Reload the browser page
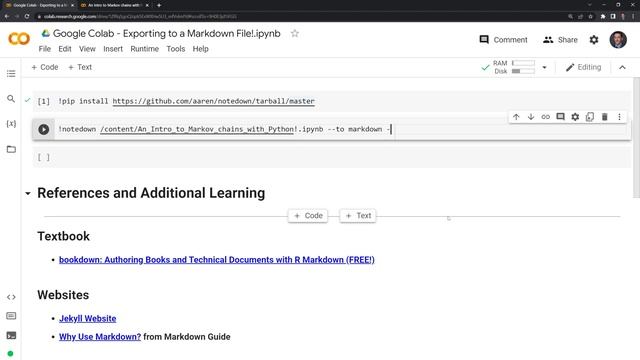Viewport: 640px width, 360px height. pyautogui.click(x=27, y=16)
